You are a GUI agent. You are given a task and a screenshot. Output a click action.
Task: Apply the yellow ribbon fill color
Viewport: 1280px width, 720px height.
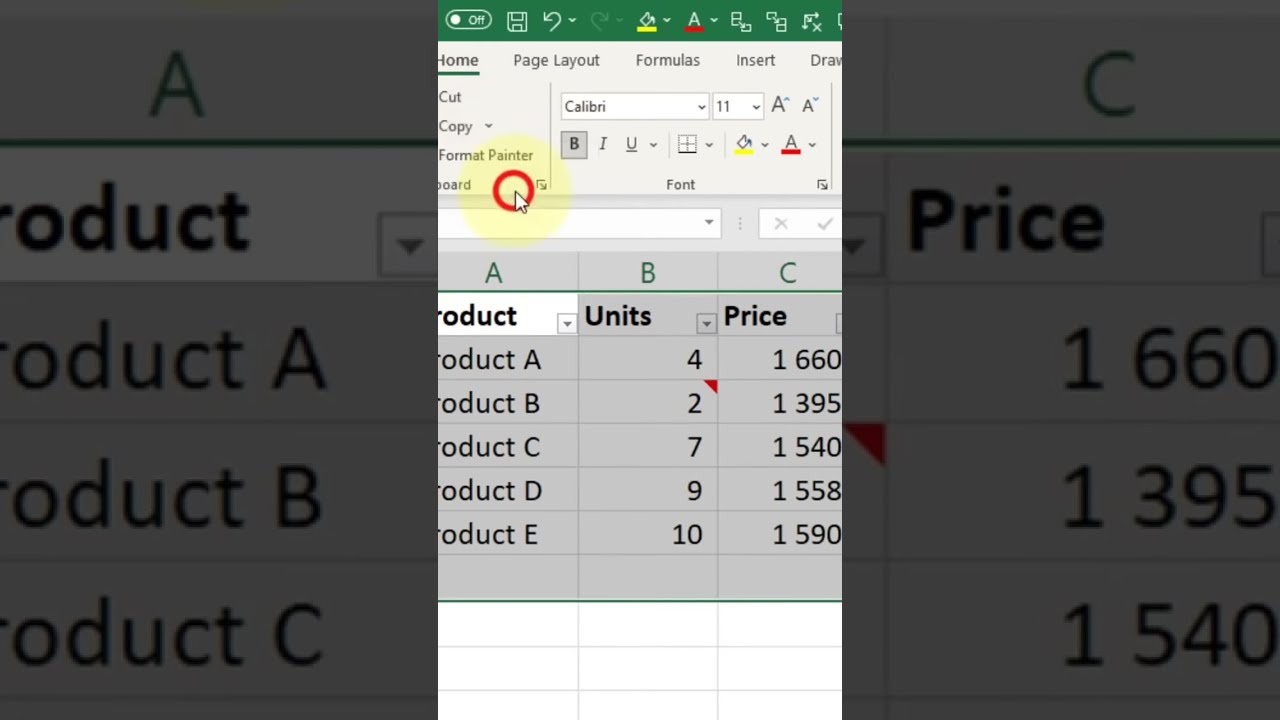point(744,144)
